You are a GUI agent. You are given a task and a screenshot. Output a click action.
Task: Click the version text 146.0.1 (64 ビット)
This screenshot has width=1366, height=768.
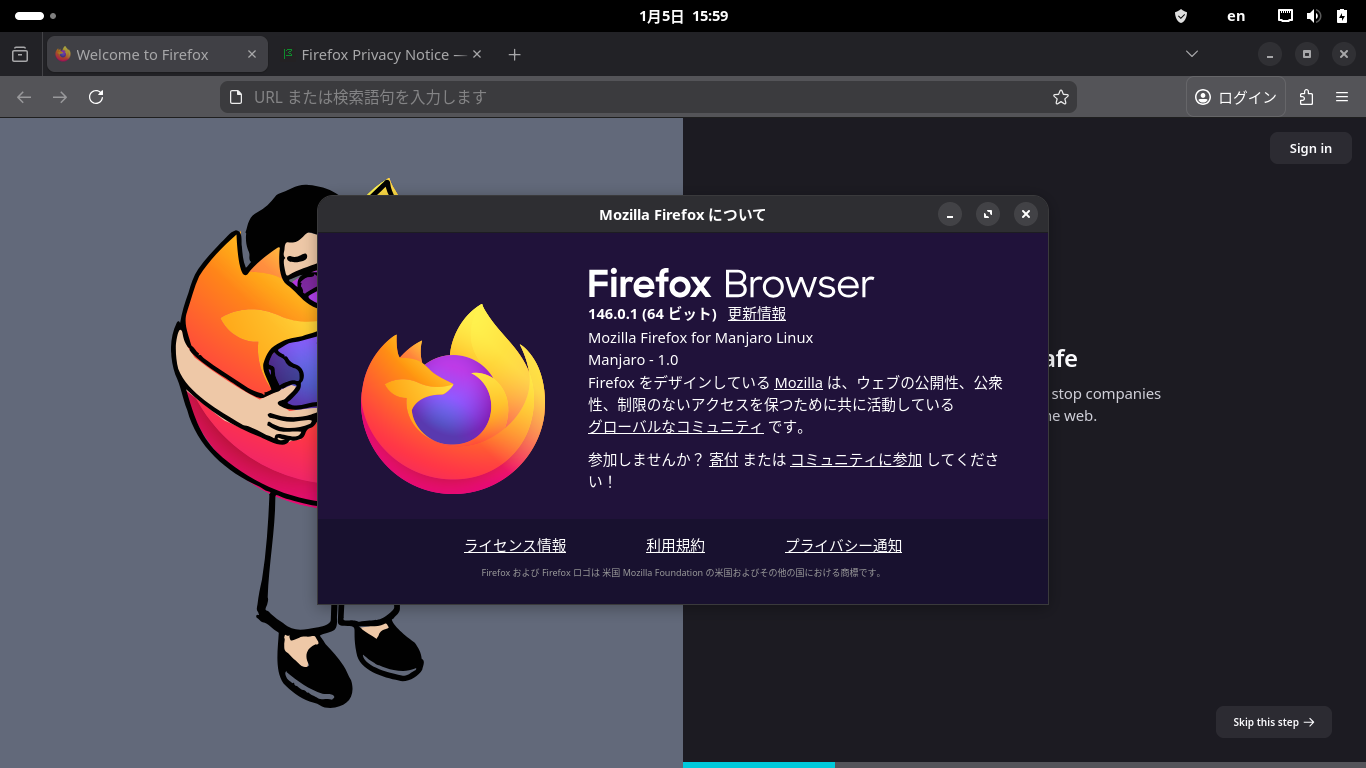click(652, 314)
